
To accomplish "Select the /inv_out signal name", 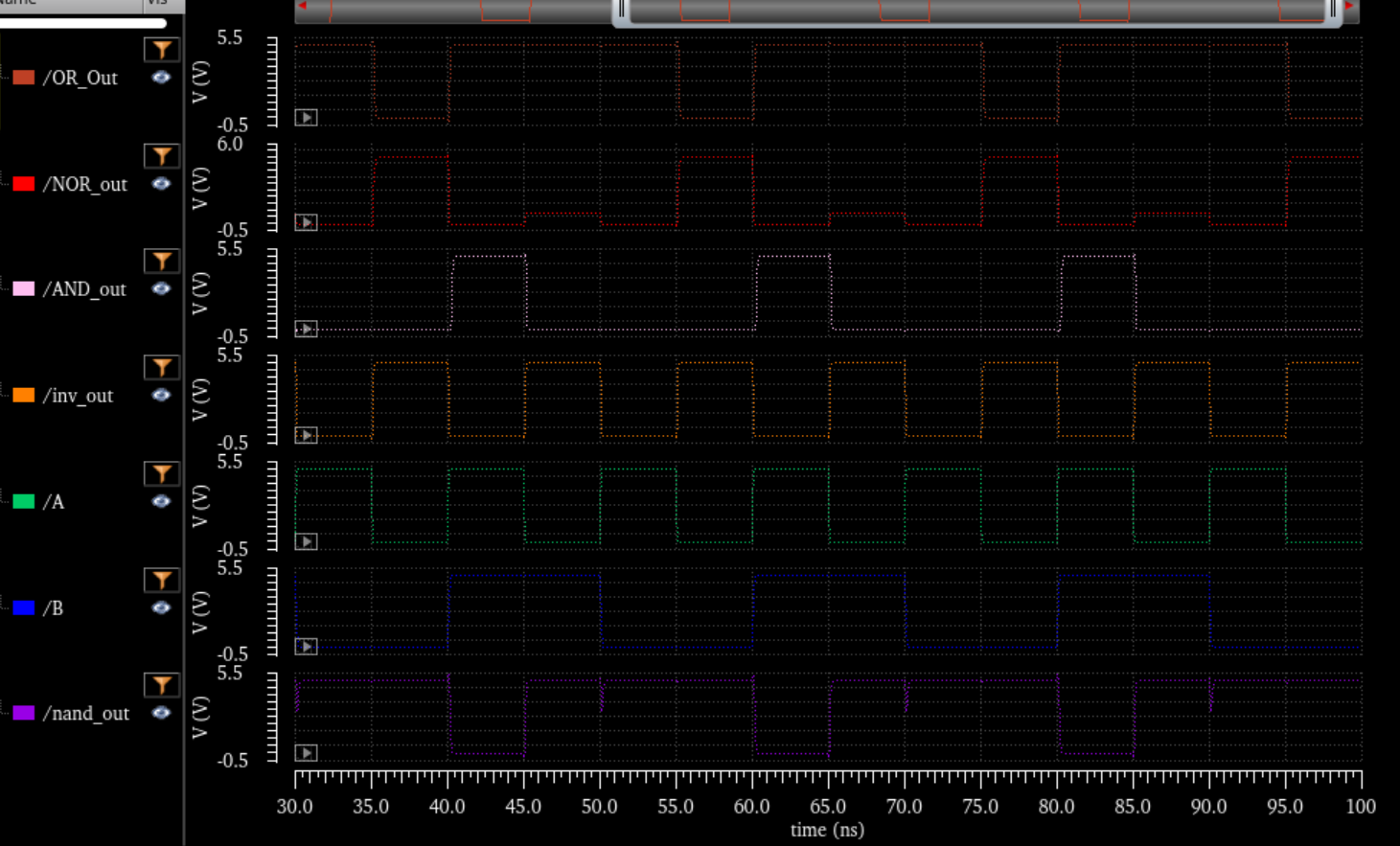I will coord(78,396).
